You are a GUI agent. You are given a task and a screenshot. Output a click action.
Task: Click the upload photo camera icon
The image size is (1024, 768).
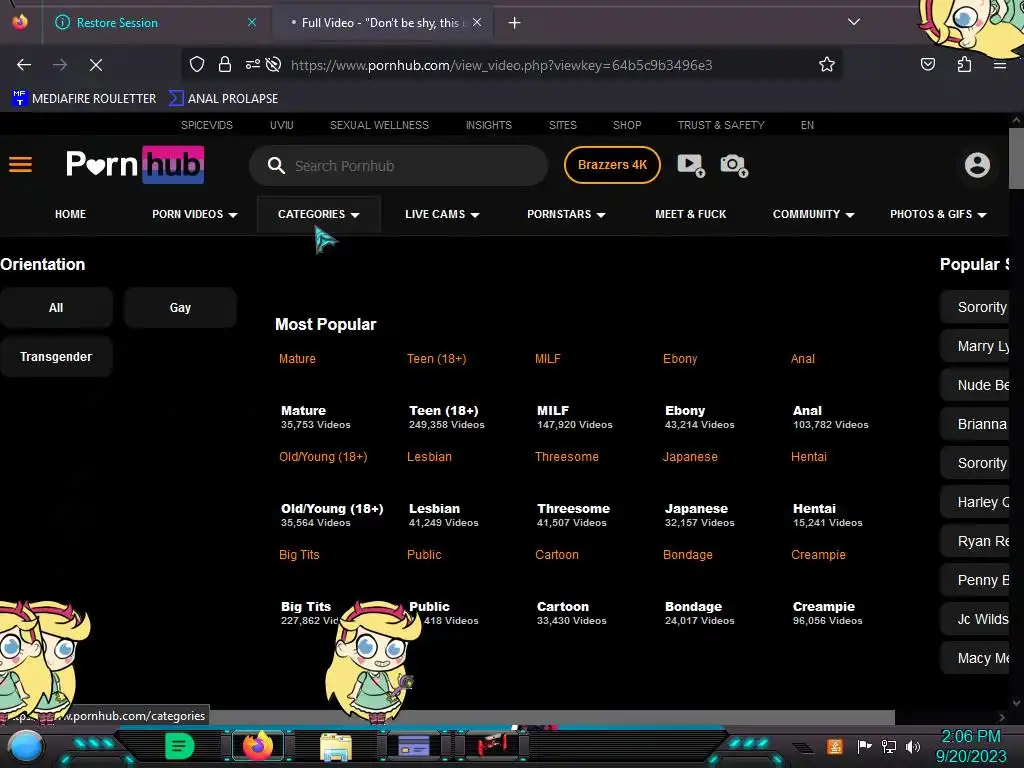(x=734, y=165)
